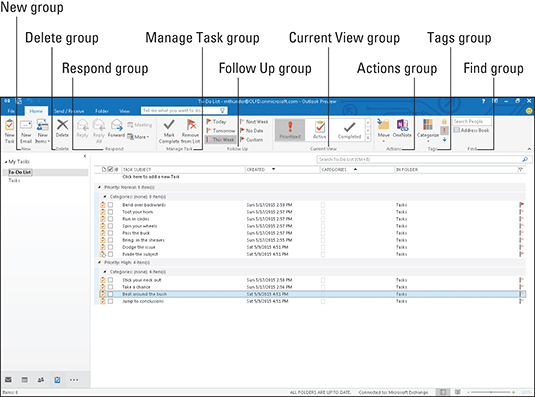Flag task for Next Week
535x397 pixels.
[254, 121]
